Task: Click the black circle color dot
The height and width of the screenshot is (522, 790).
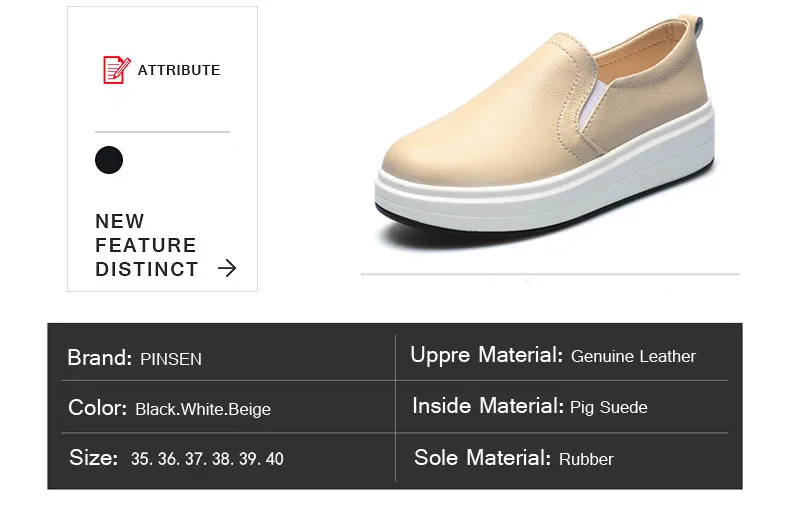Action: 109,160
